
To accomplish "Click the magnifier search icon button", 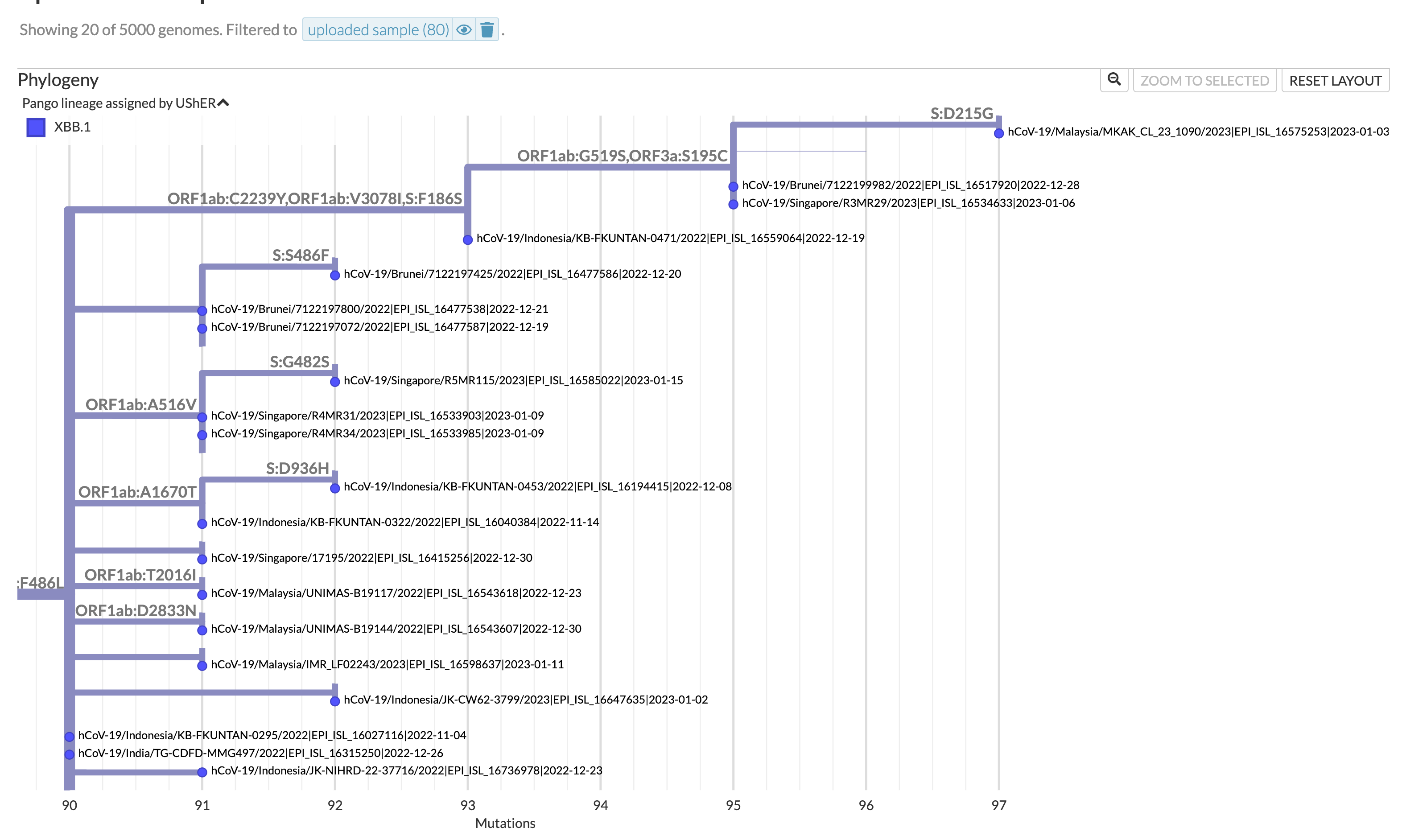I will (1113, 80).
